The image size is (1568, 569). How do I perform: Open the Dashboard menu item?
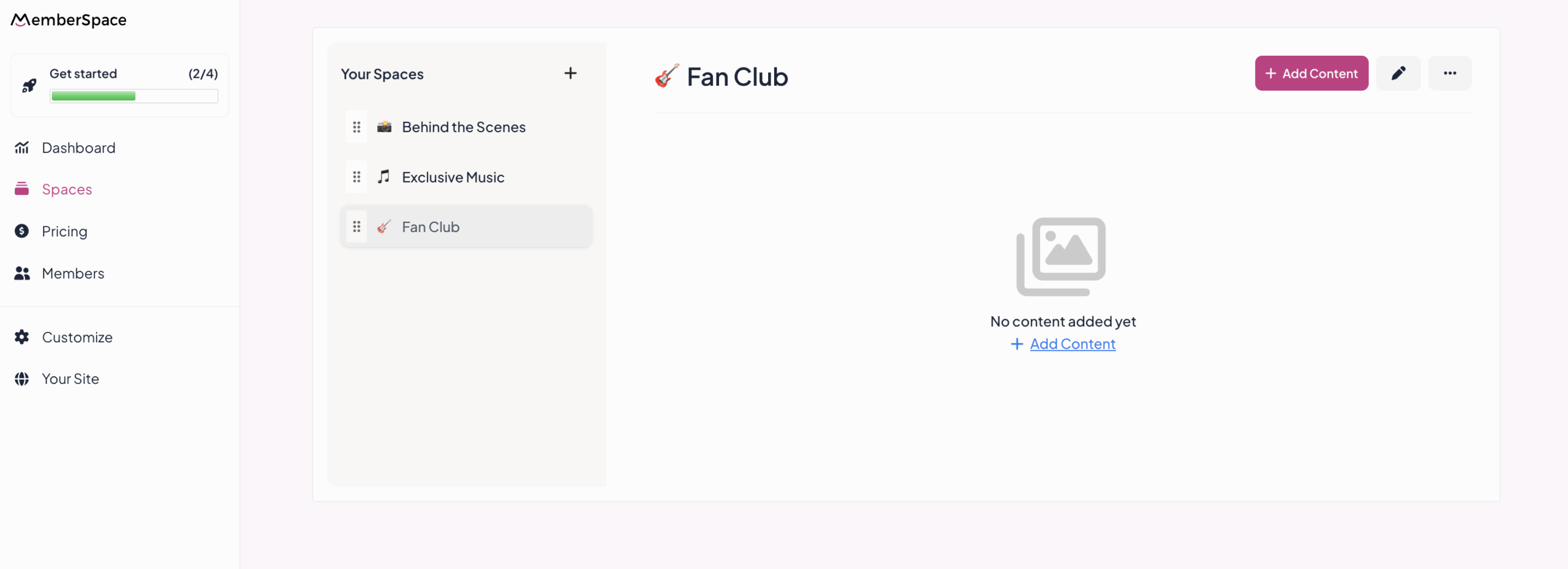(78, 148)
